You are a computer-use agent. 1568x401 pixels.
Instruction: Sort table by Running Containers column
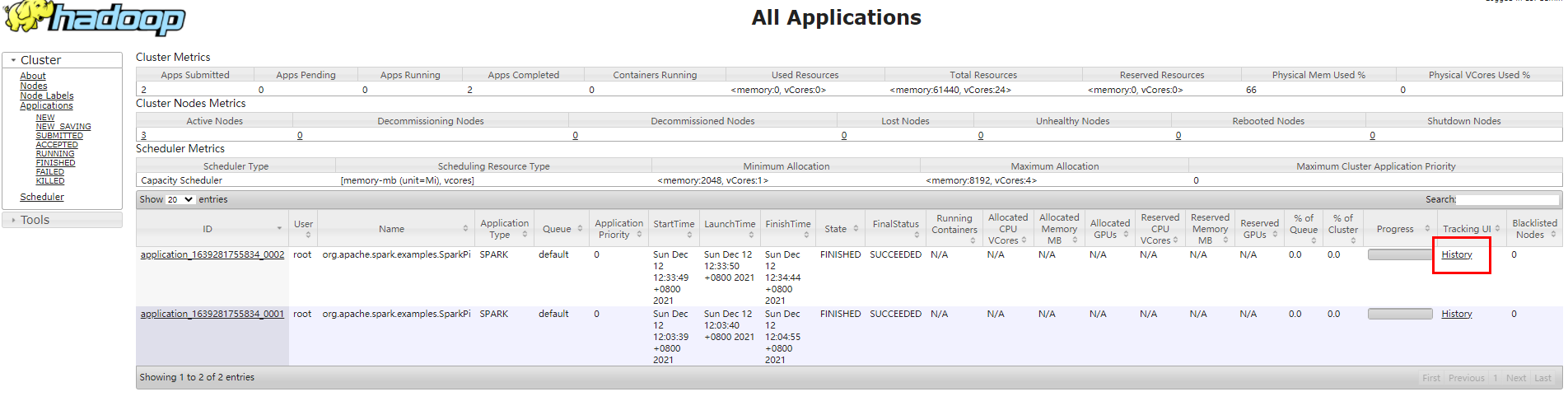click(954, 229)
